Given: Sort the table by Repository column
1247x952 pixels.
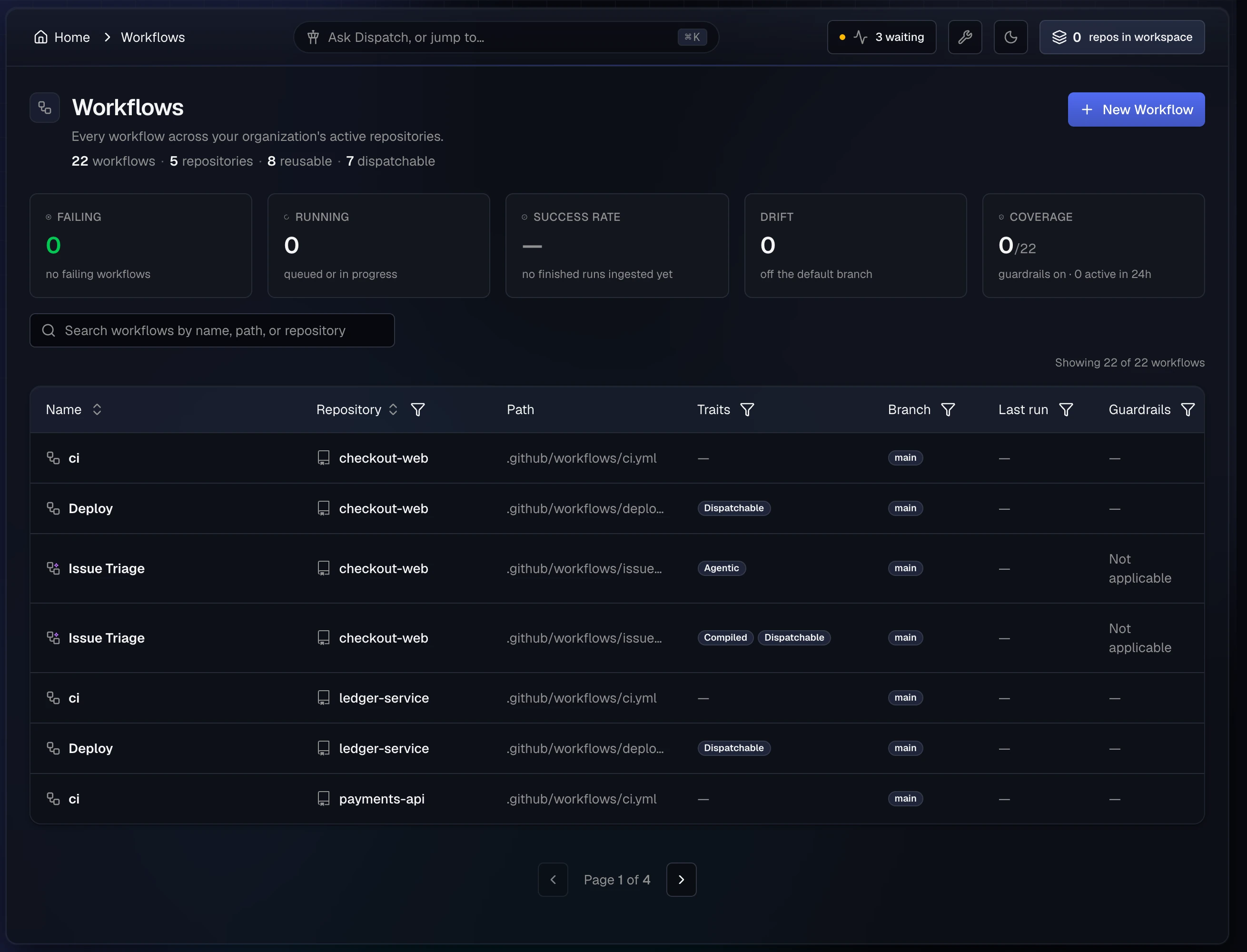Looking at the screenshot, I should click(x=393, y=410).
